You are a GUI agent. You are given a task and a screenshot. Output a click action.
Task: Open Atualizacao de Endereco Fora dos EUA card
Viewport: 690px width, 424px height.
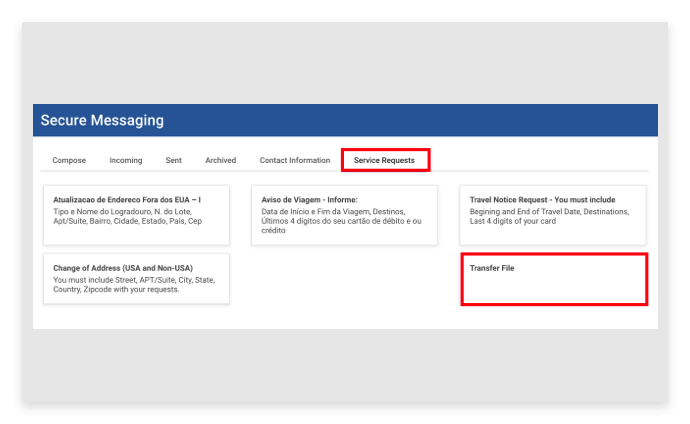(127, 200)
